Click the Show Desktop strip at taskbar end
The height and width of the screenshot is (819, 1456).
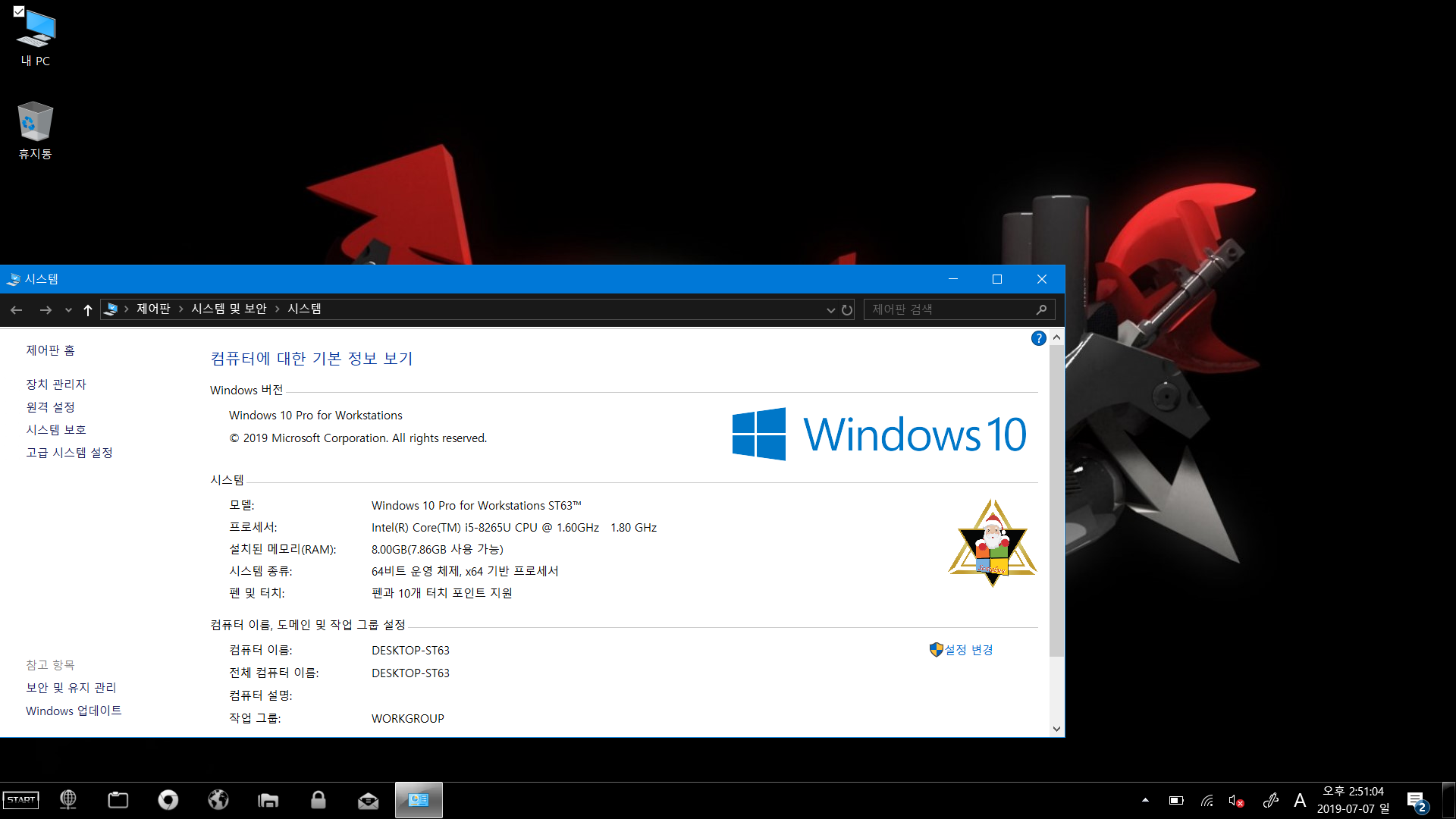pyautogui.click(x=1449, y=800)
